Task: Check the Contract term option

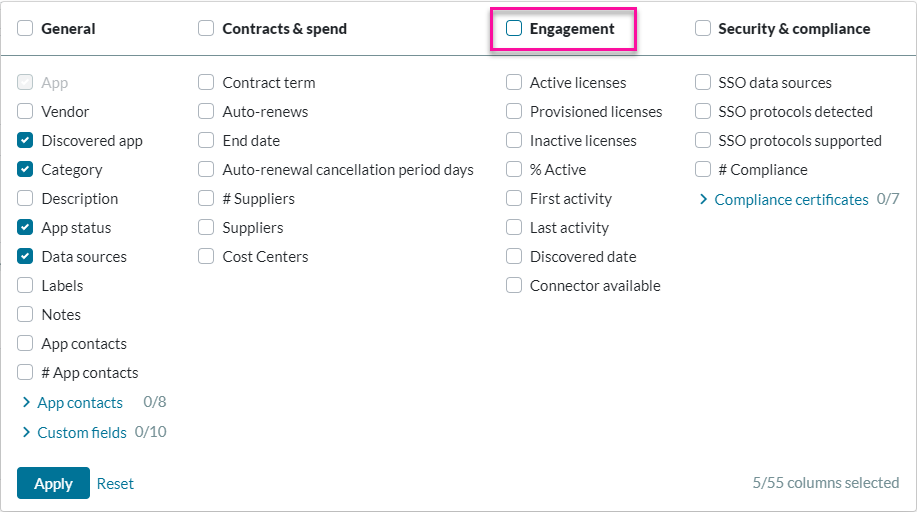Action: point(206,83)
